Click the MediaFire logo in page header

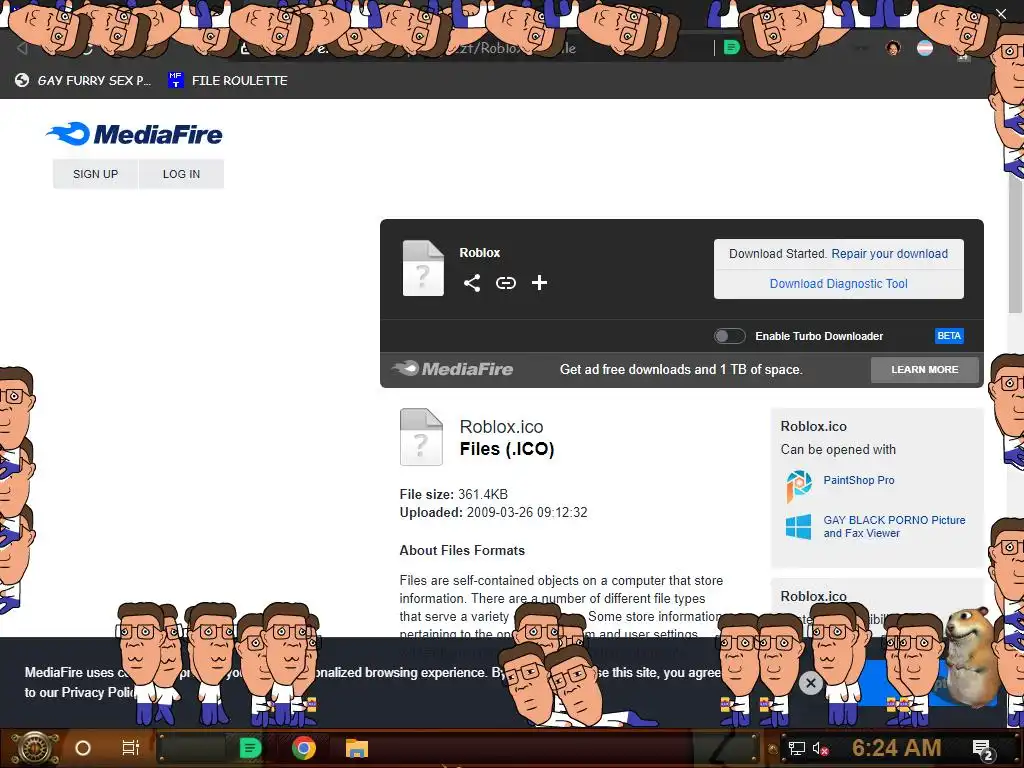[x=135, y=134]
